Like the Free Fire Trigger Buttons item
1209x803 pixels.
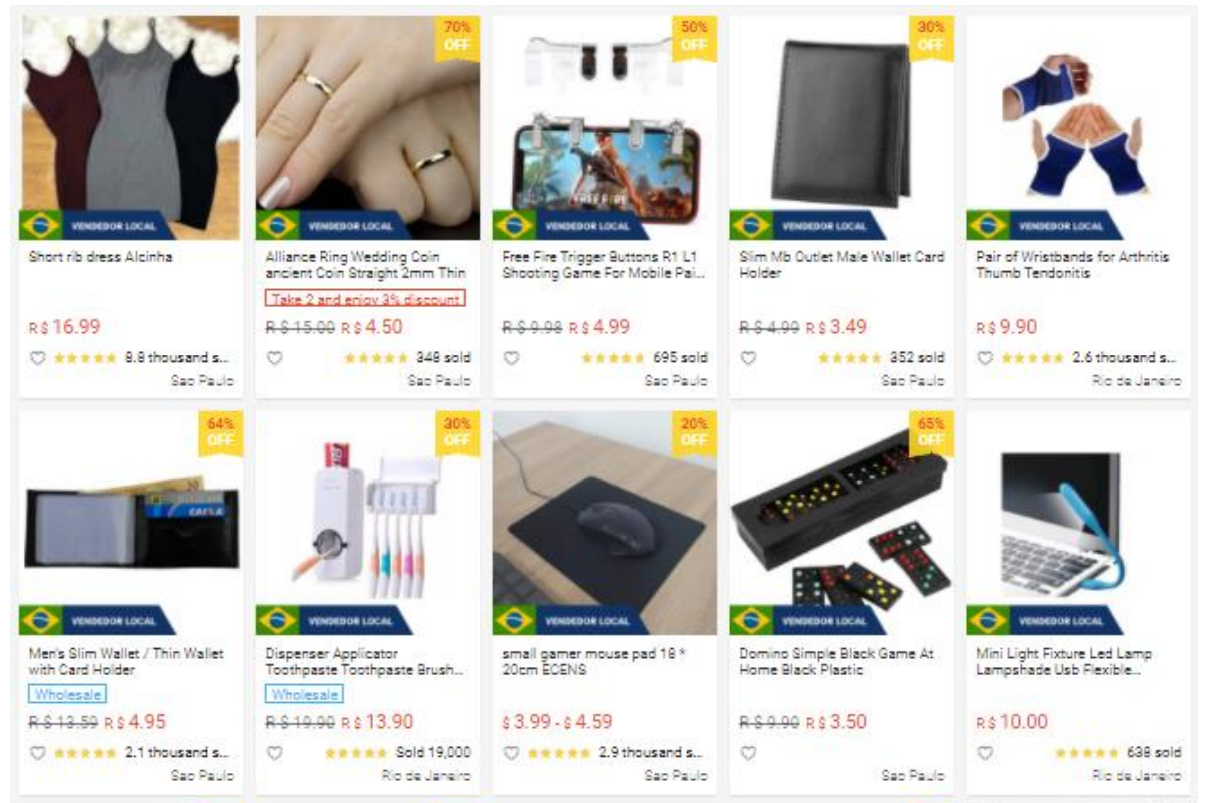pos(511,358)
